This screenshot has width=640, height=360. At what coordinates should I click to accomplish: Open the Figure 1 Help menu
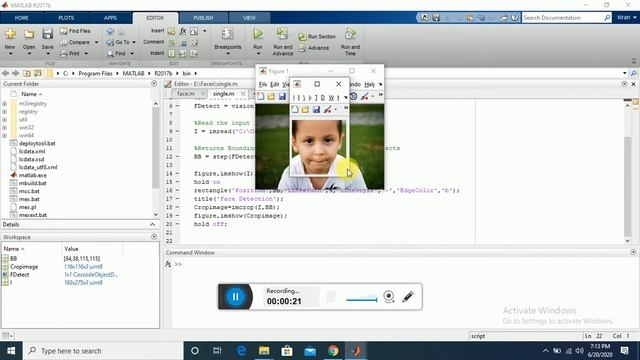tap(369, 84)
